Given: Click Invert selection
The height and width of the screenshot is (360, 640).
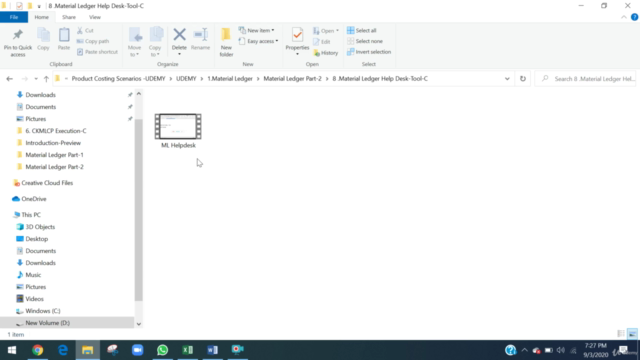Looking at the screenshot, I should coord(369,52).
